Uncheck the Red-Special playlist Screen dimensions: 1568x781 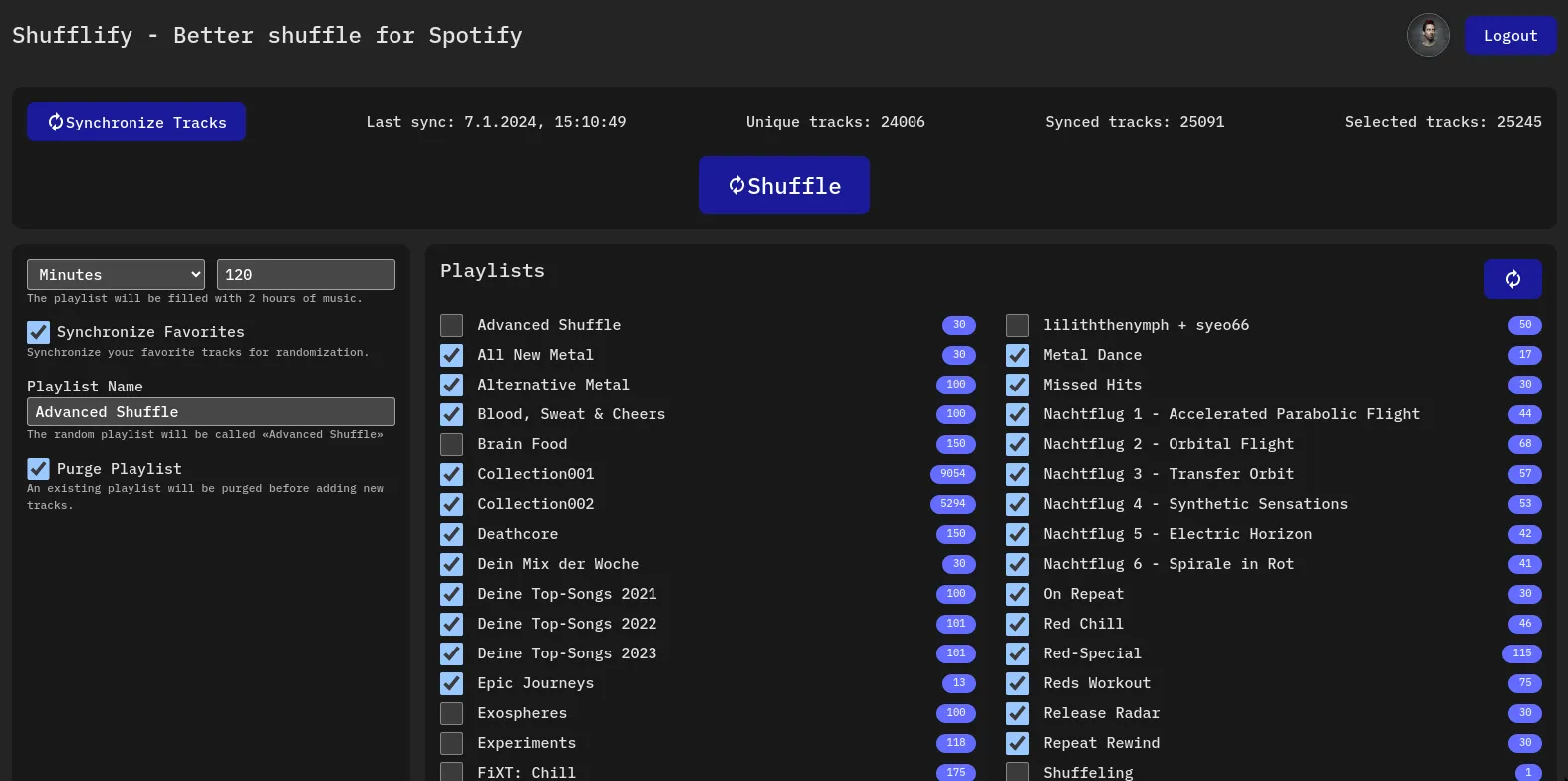1017,653
